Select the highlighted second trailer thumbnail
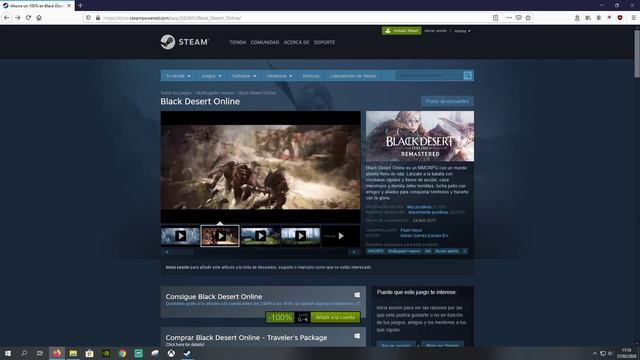The height and width of the screenshot is (360, 640). coord(220,236)
